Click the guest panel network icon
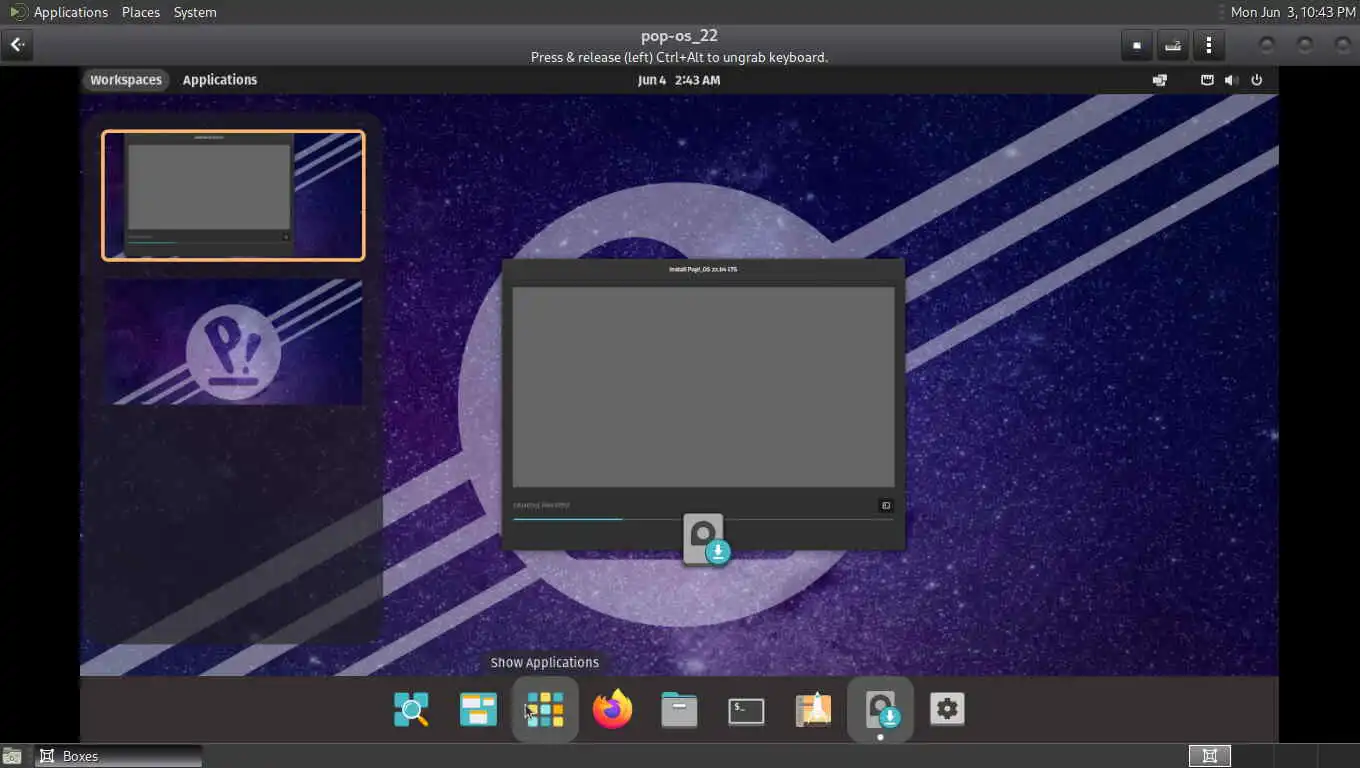This screenshot has height=768, width=1360. (1207, 80)
